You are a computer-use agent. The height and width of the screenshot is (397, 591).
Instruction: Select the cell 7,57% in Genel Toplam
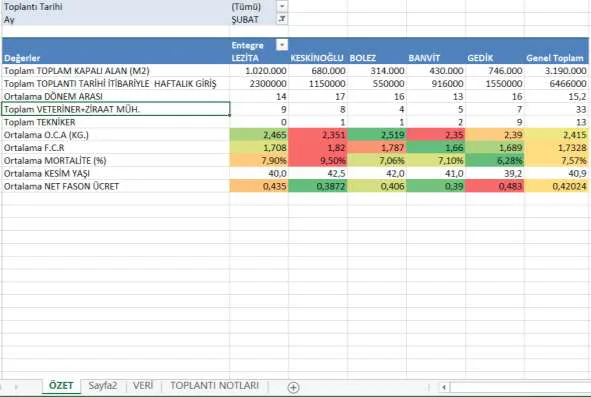coord(556,160)
